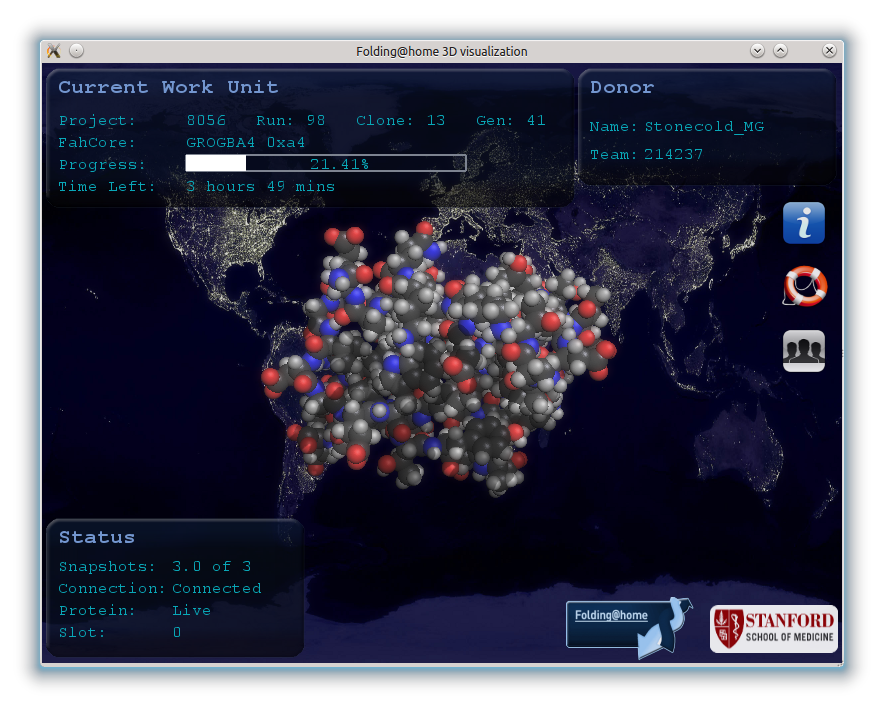
Task: Click the 'Run: 98' value
Action: 290,121
